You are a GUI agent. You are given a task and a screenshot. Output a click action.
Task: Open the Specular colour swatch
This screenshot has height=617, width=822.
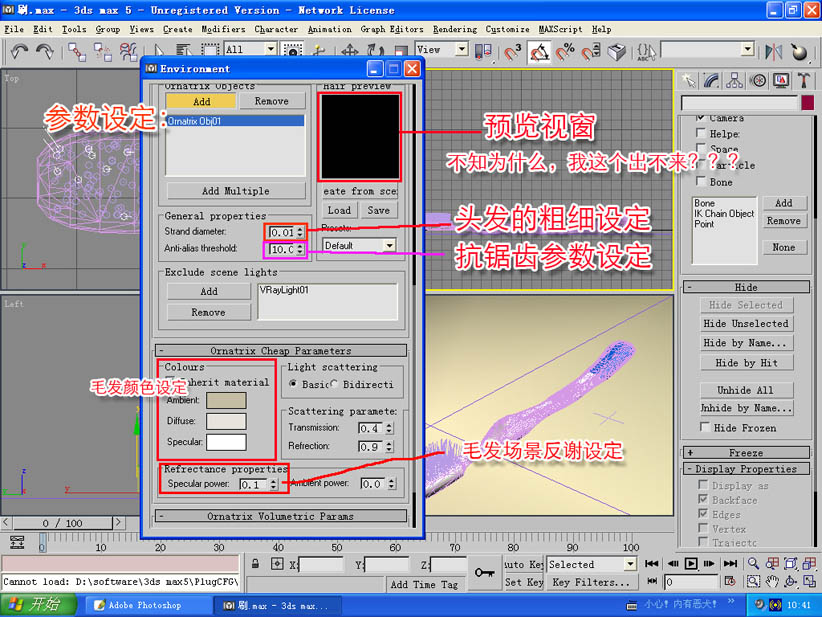[226, 442]
